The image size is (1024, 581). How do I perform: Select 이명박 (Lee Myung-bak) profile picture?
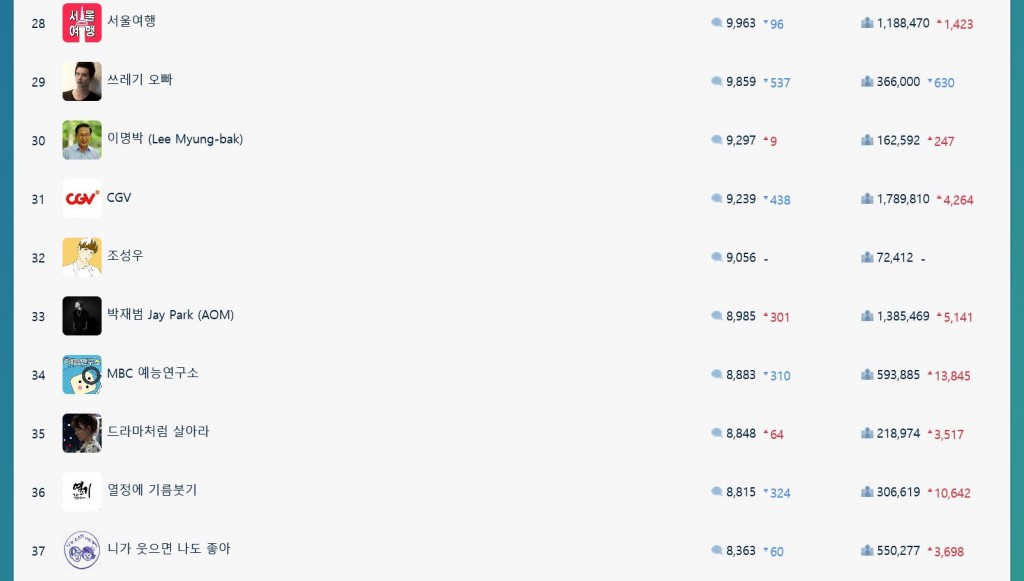82,140
